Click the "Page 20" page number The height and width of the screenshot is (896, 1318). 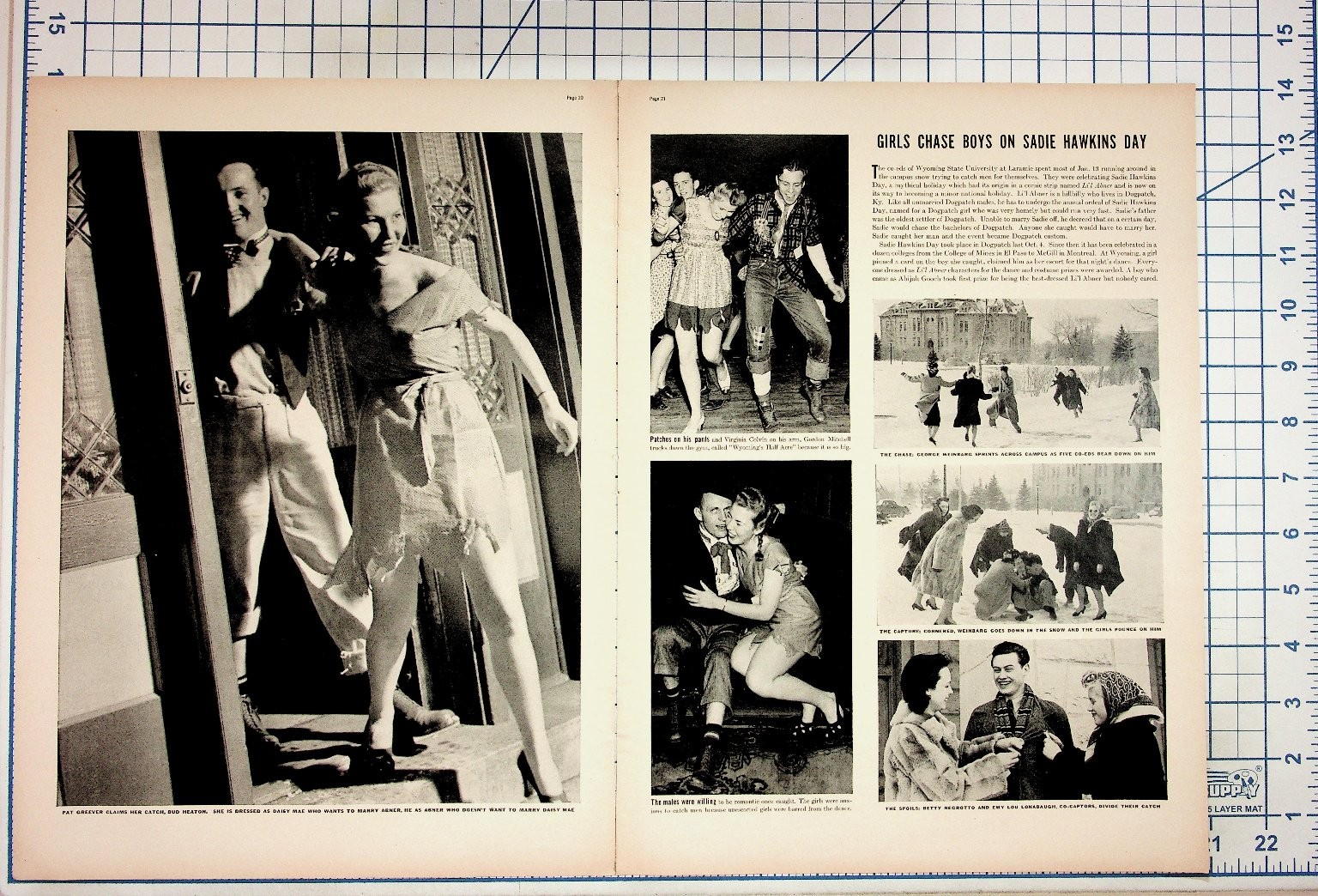[x=576, y=98]
